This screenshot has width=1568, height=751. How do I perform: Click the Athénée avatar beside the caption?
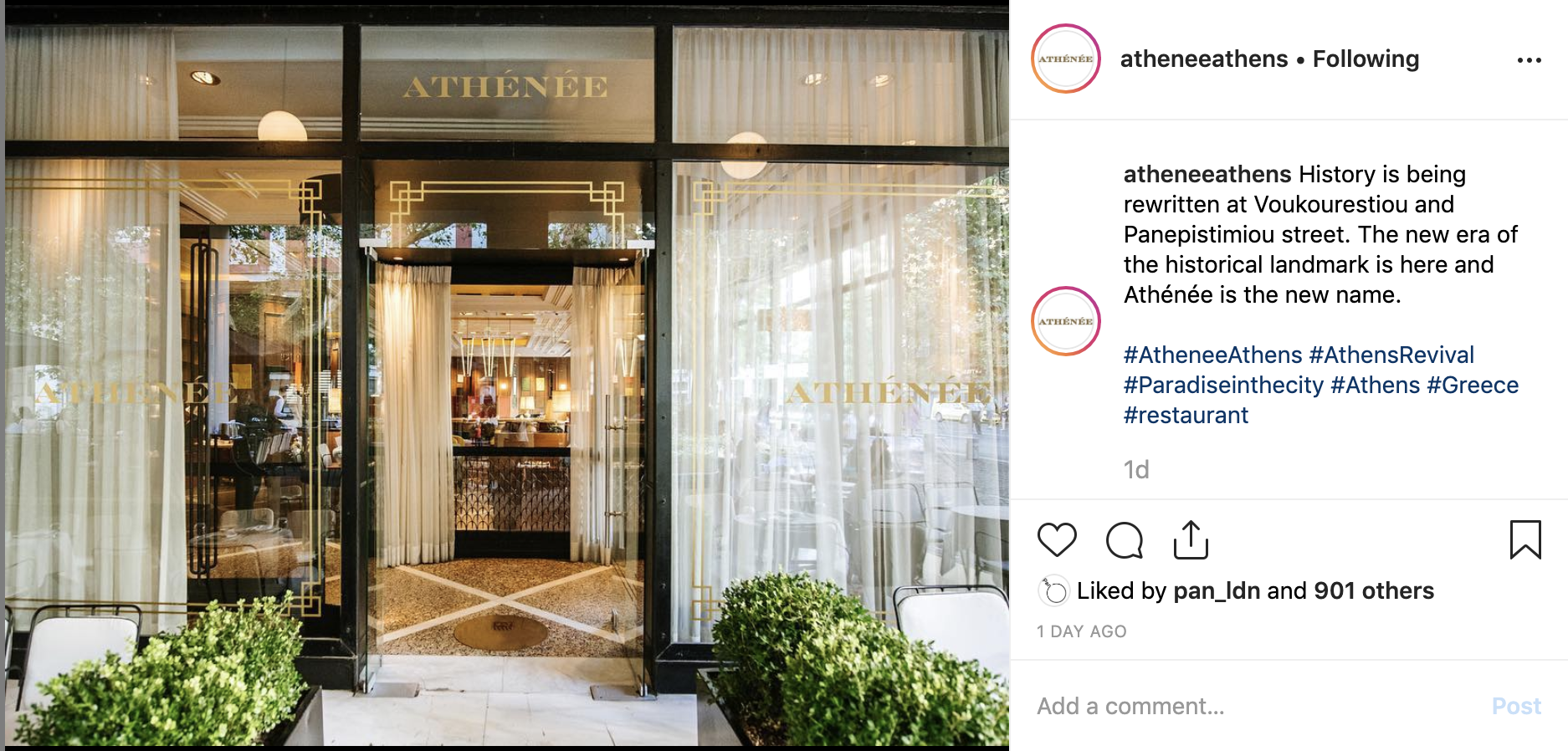1066,321
